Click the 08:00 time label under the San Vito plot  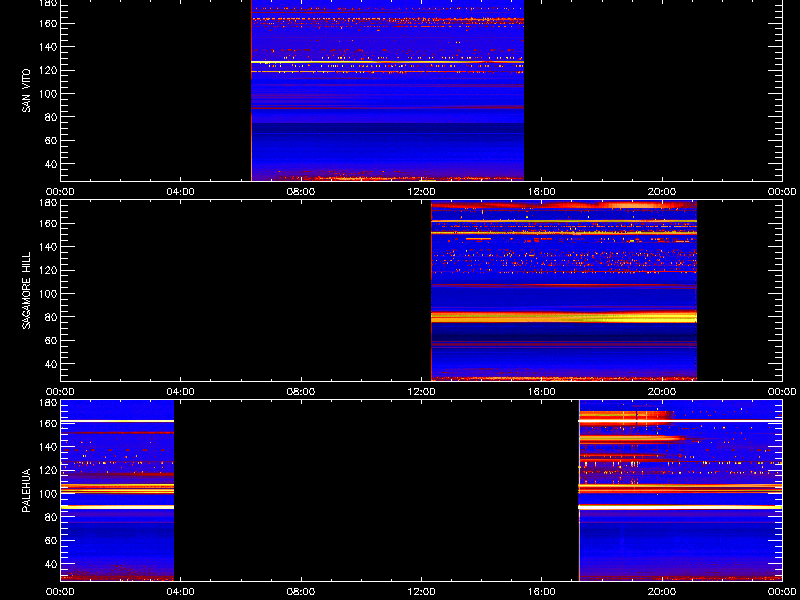pos(301,192)
